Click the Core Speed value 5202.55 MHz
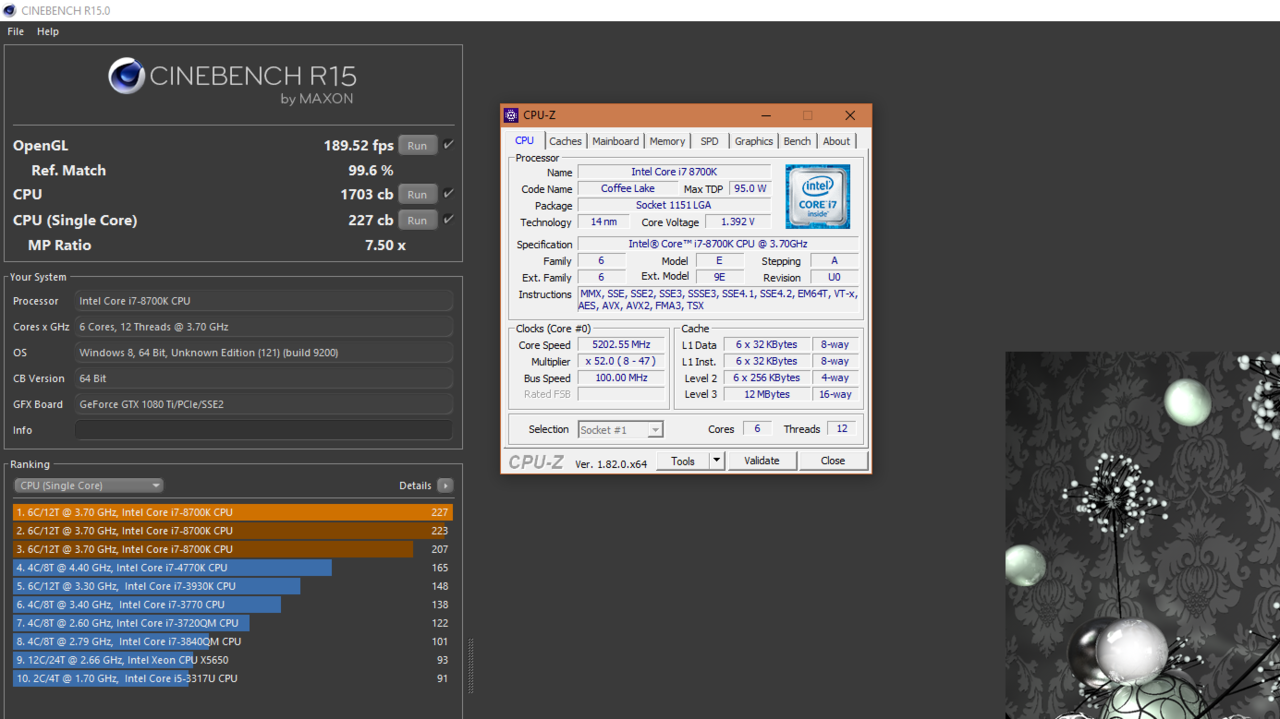 point(620,345)
